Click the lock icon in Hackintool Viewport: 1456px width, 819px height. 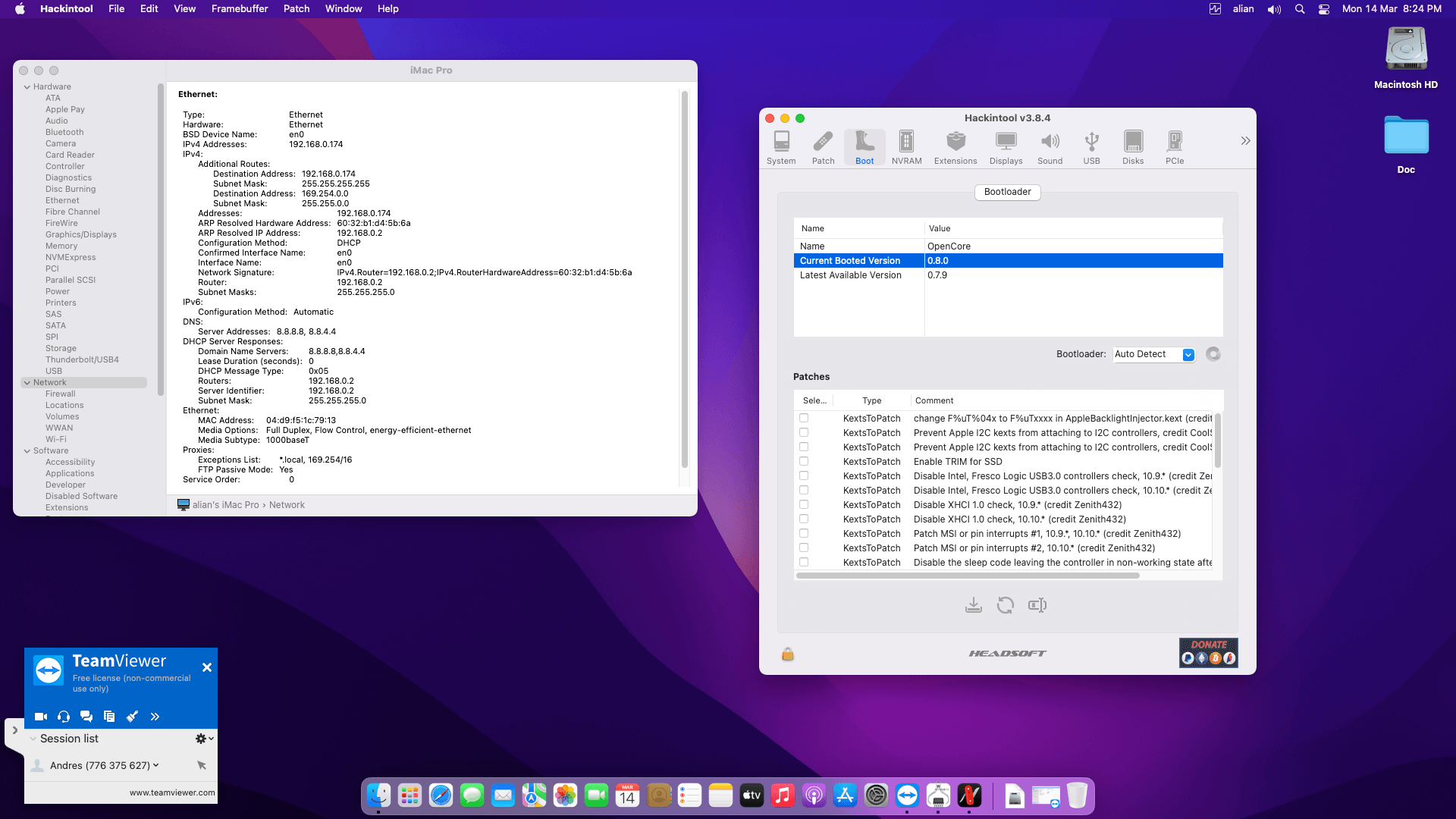[x=788, y=654]
